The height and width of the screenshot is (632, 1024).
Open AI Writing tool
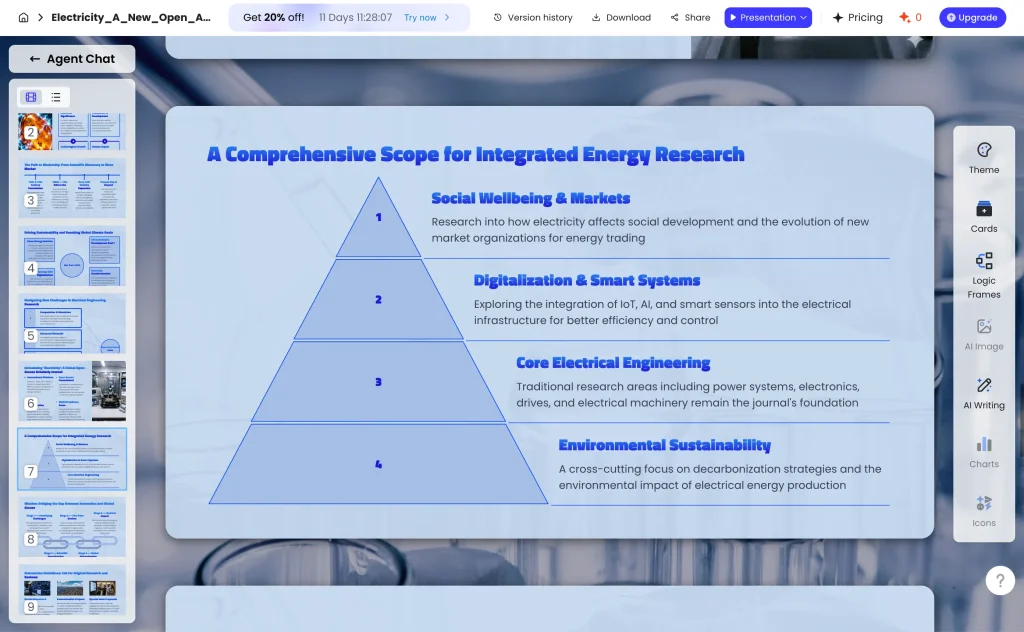[x=984, y=393]
